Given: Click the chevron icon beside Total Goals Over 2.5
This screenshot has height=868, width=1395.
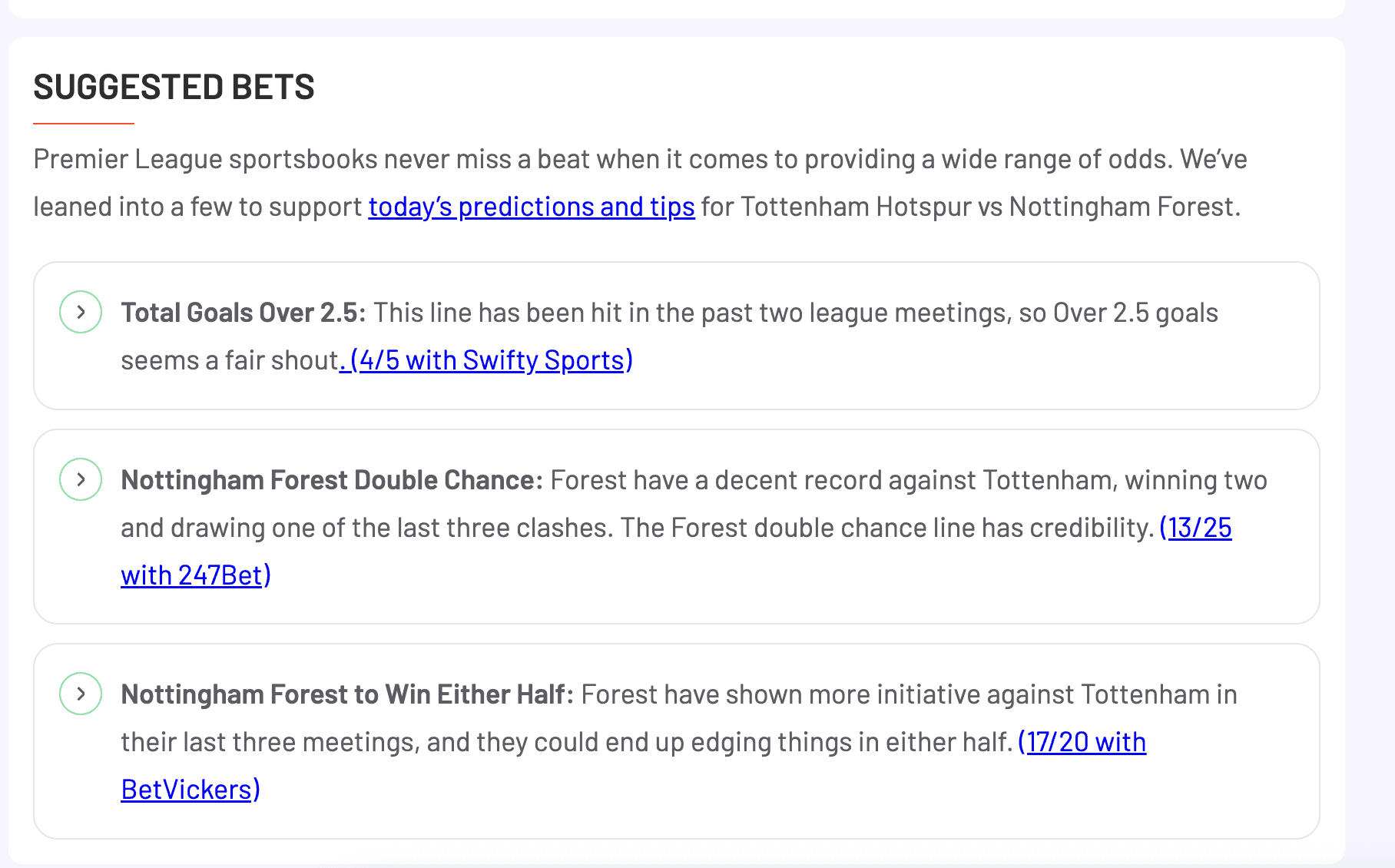Looking at the screenshot, I should pyautogui.click(x=81, y=312).
